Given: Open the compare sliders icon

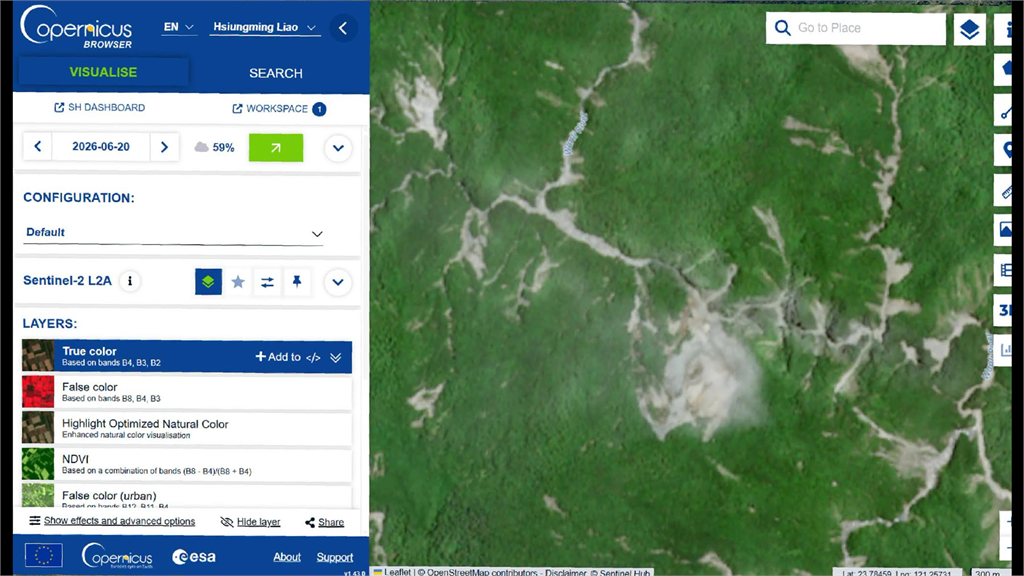Looking at the screenshot, I should pyautogui.click(x=267, y=281).
